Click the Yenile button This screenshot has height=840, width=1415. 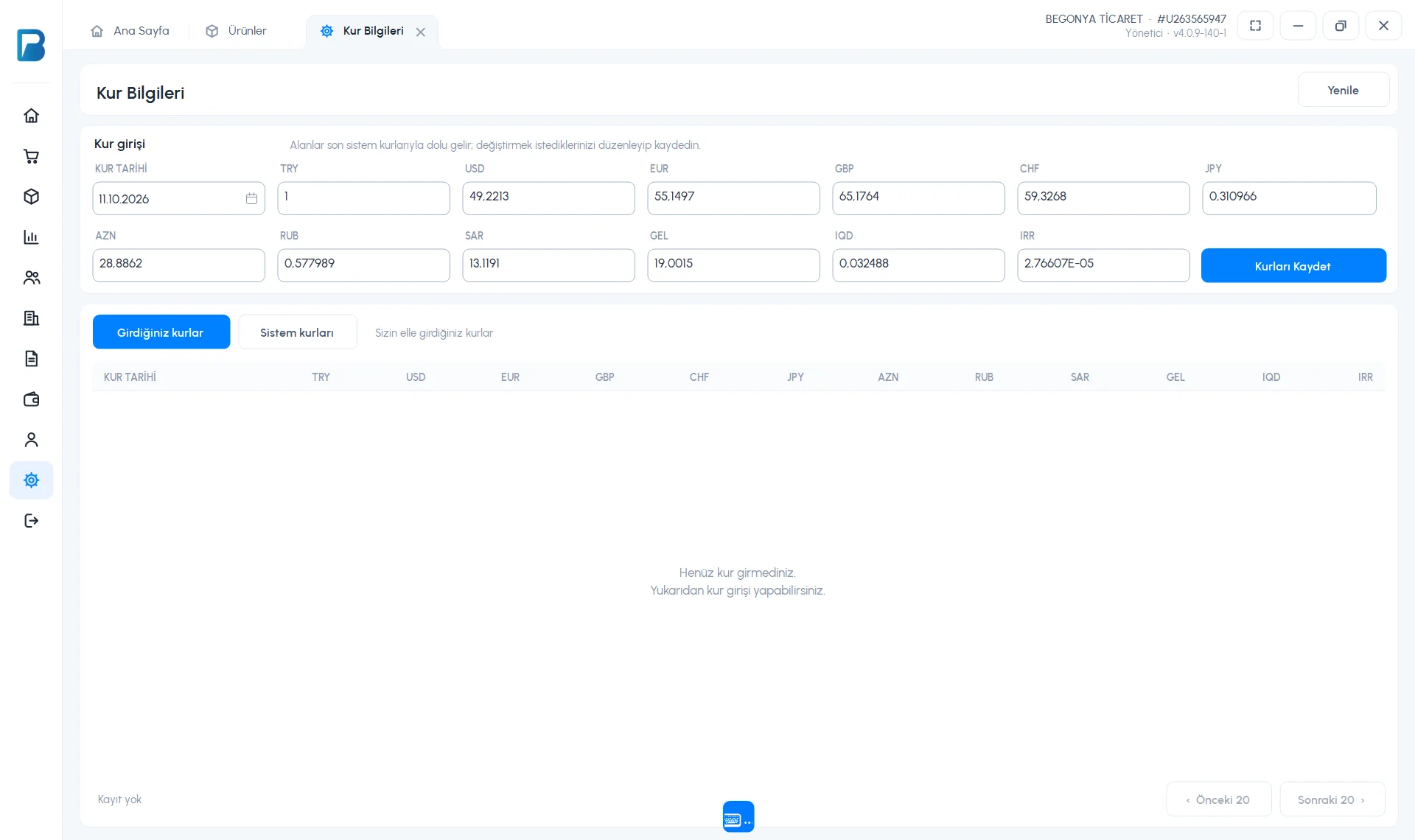click(x=1344, y=90)
